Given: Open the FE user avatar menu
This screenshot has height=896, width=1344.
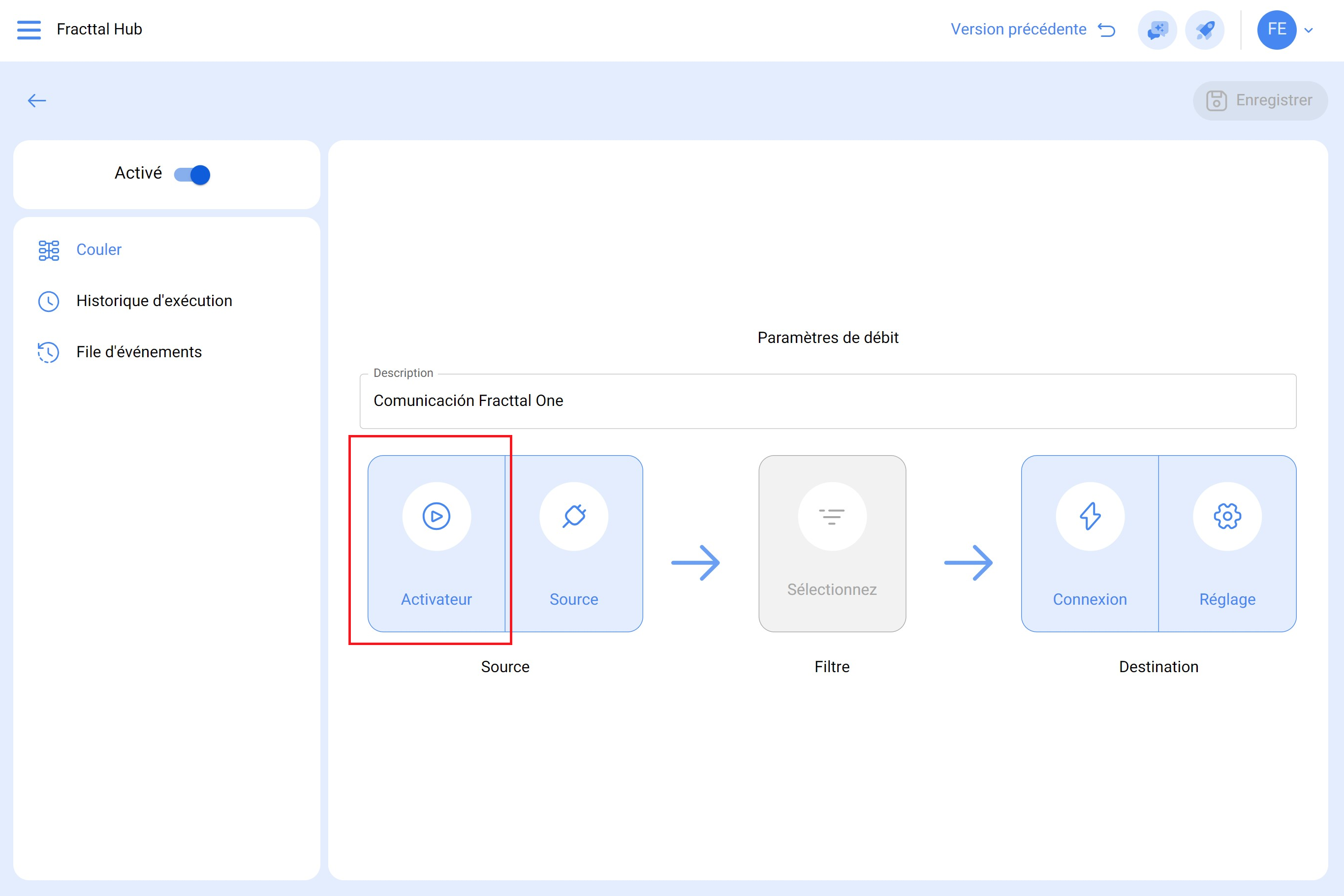Looking at the screenshot, I should click(1277, 30).
